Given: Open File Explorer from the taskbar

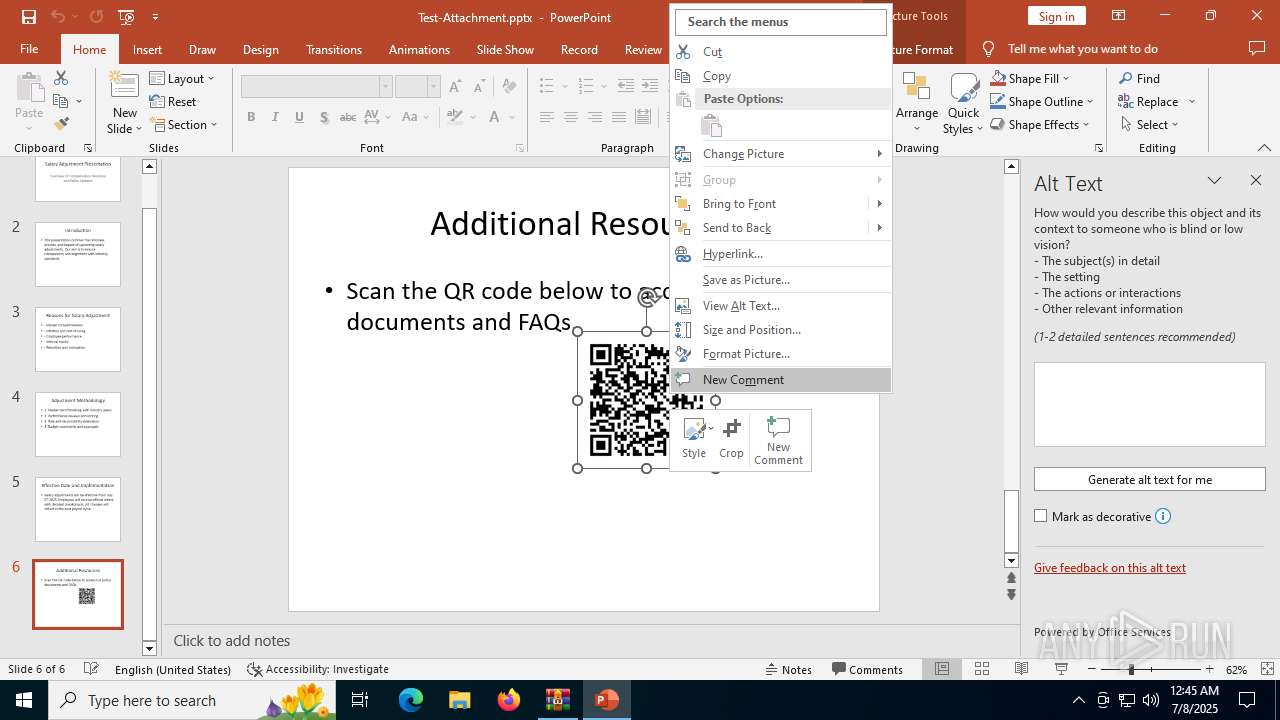Looking at the screenshot, I should (x=460, y=700).
